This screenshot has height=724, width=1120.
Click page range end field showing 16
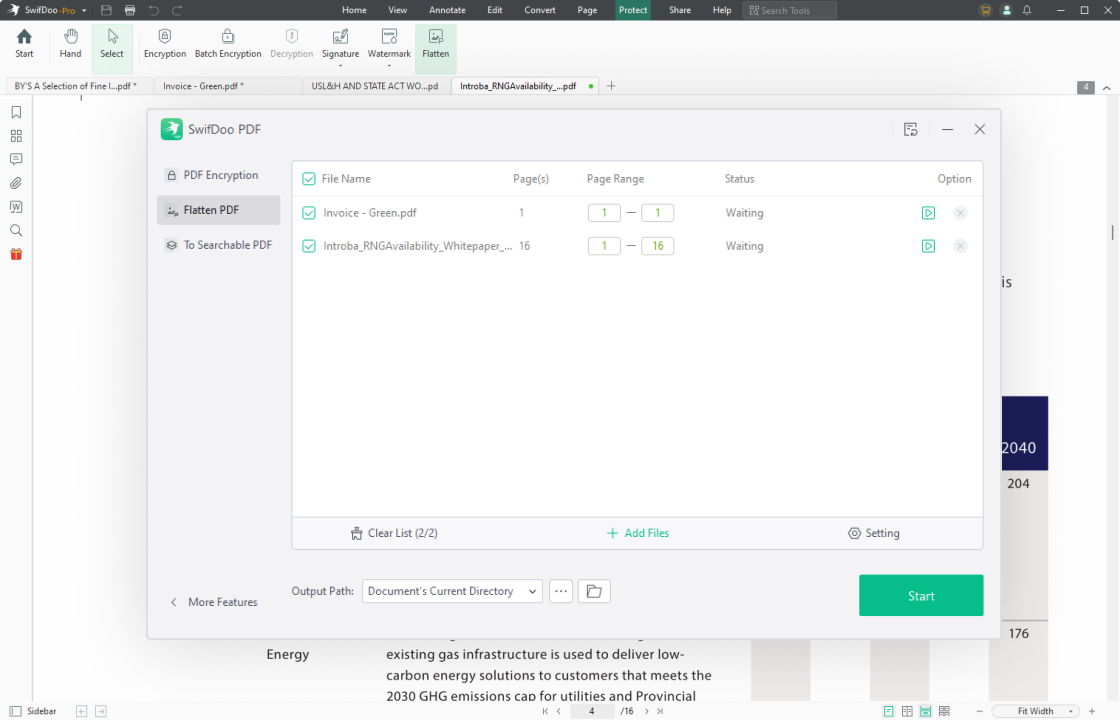click(x=657, y=246)
